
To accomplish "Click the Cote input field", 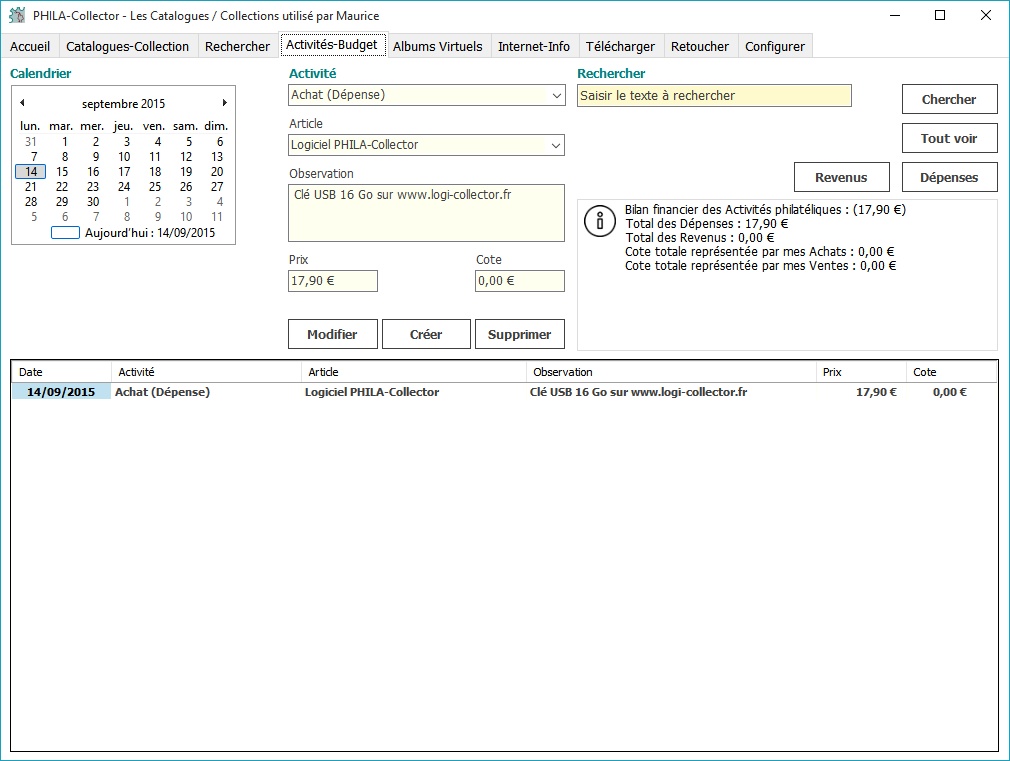I will click(520, 281).
